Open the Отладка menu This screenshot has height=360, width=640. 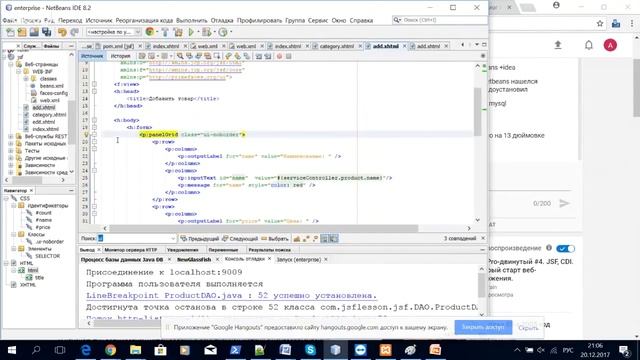click(x=222, y=20)
